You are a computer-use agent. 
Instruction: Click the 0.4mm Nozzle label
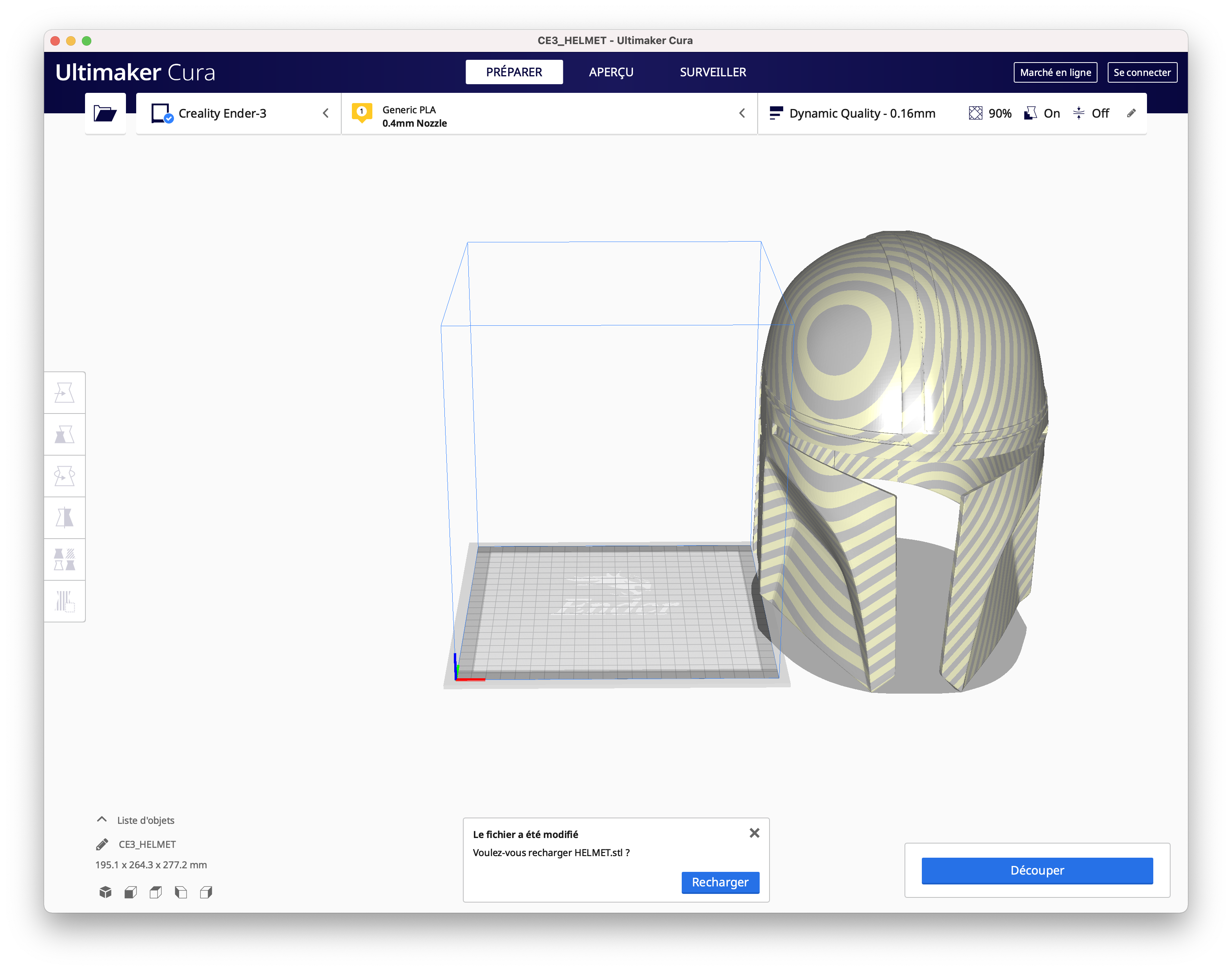(414, 124)
